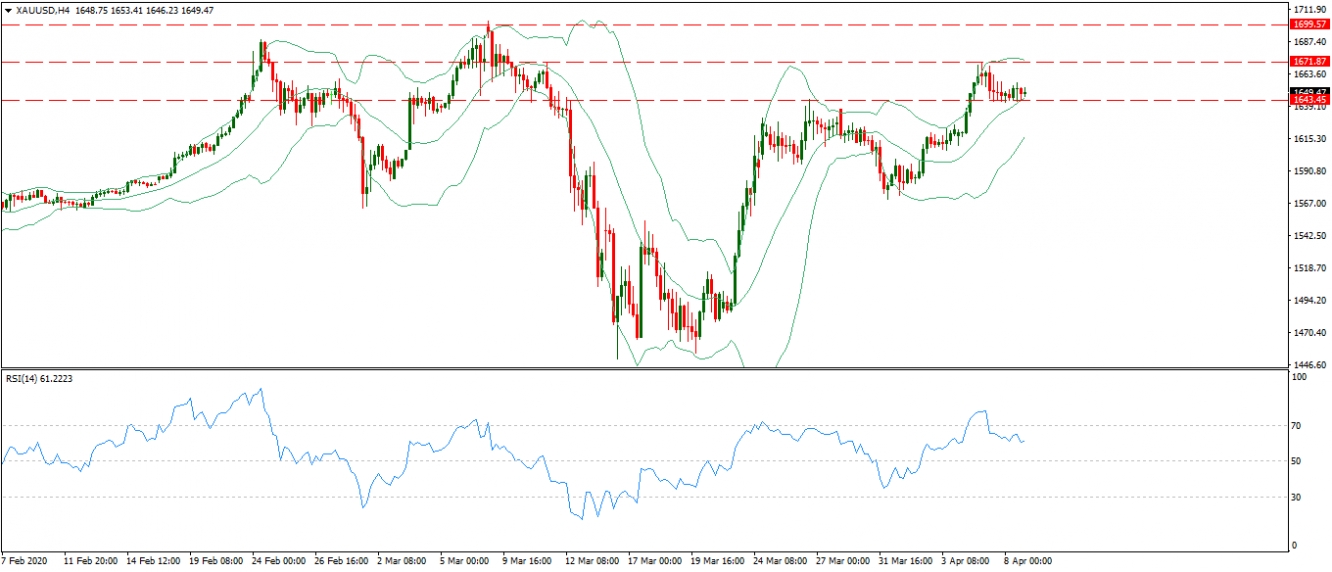
Task: Select the red 1671.87 price level tag
Action: coord(1308,62)
